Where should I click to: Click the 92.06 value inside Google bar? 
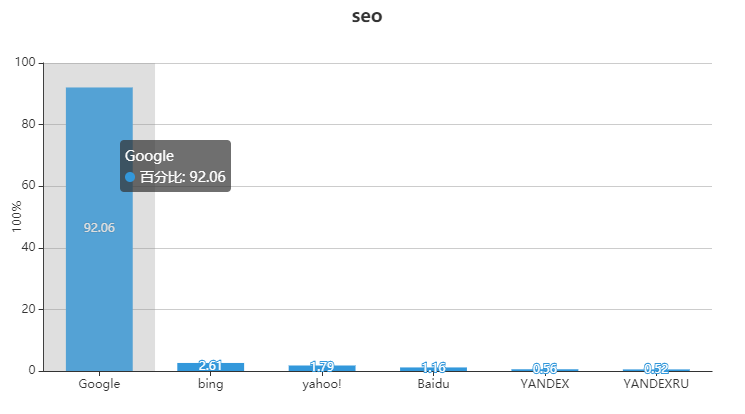click(x=99, y=228)
